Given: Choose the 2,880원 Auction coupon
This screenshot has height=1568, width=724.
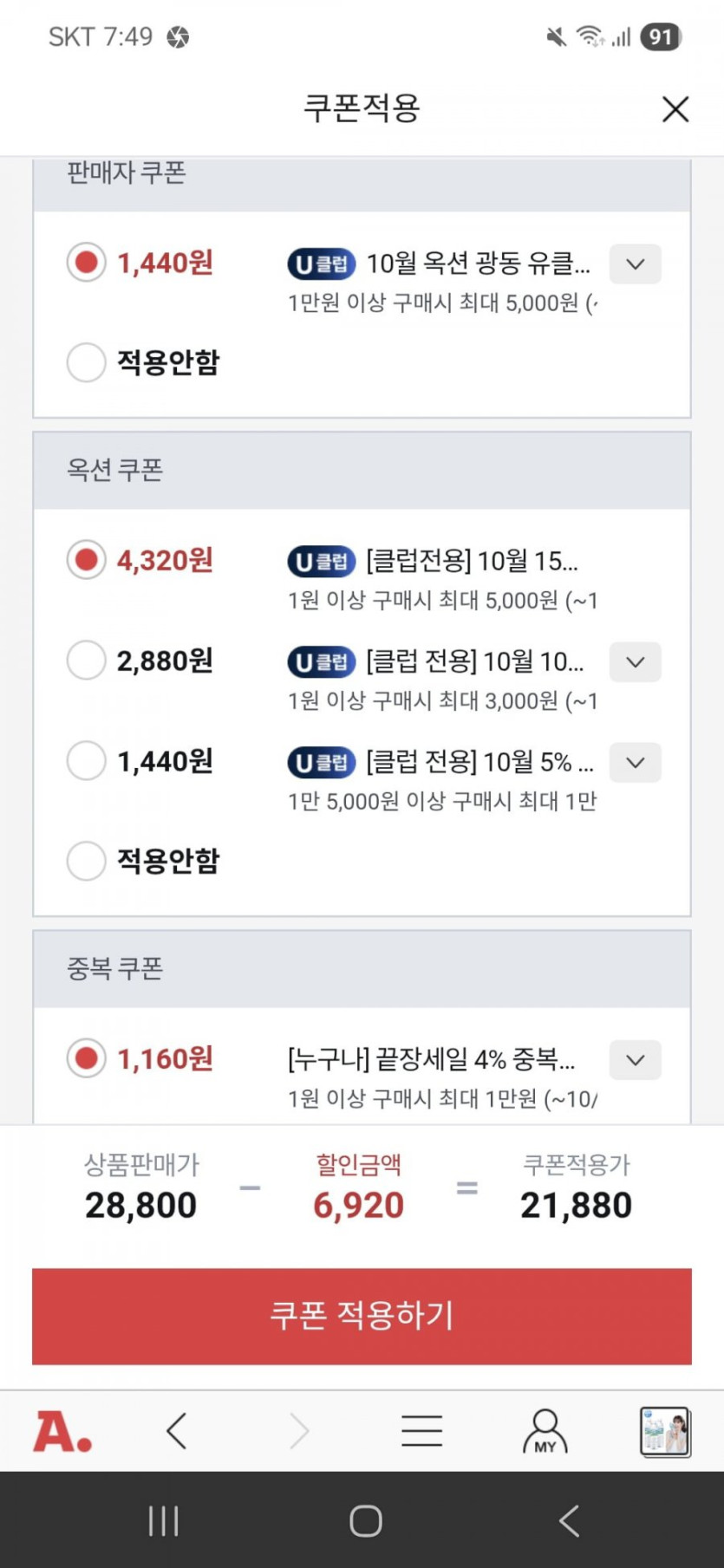Looking at the screenshot, I should click(x=87, y=661).
